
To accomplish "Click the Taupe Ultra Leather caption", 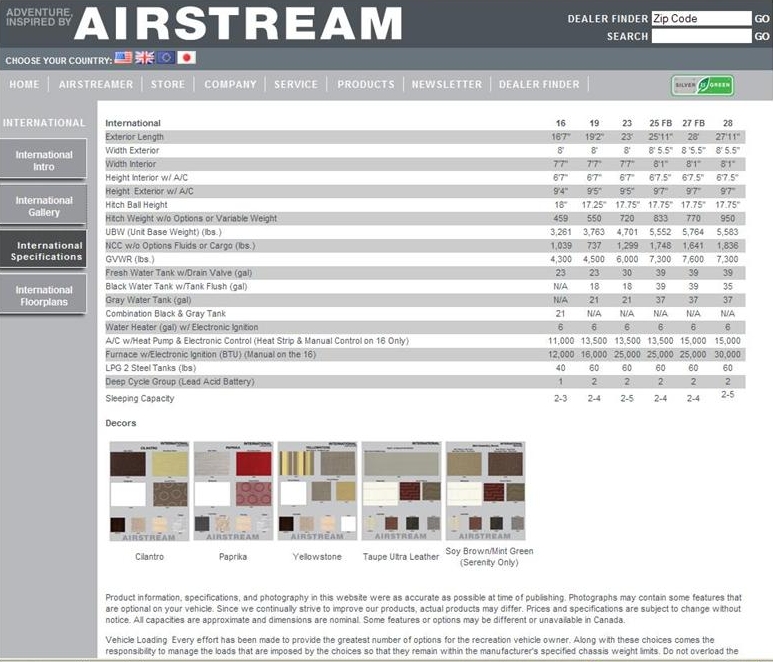I will [401, 557].
